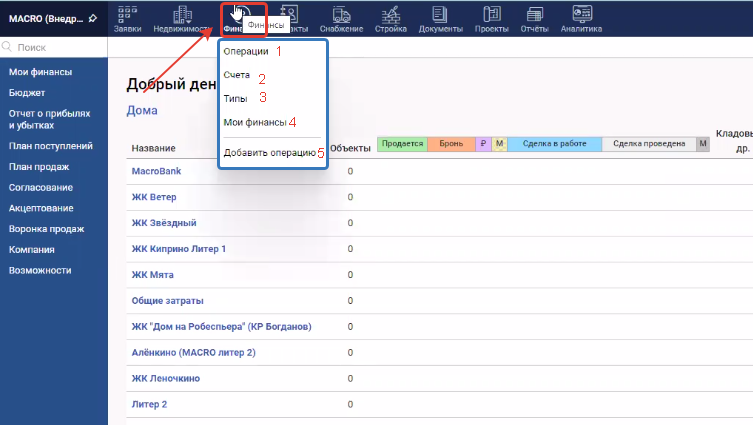Click the green Продается status legend
The image size is (753, 425).
coord(402,145)
